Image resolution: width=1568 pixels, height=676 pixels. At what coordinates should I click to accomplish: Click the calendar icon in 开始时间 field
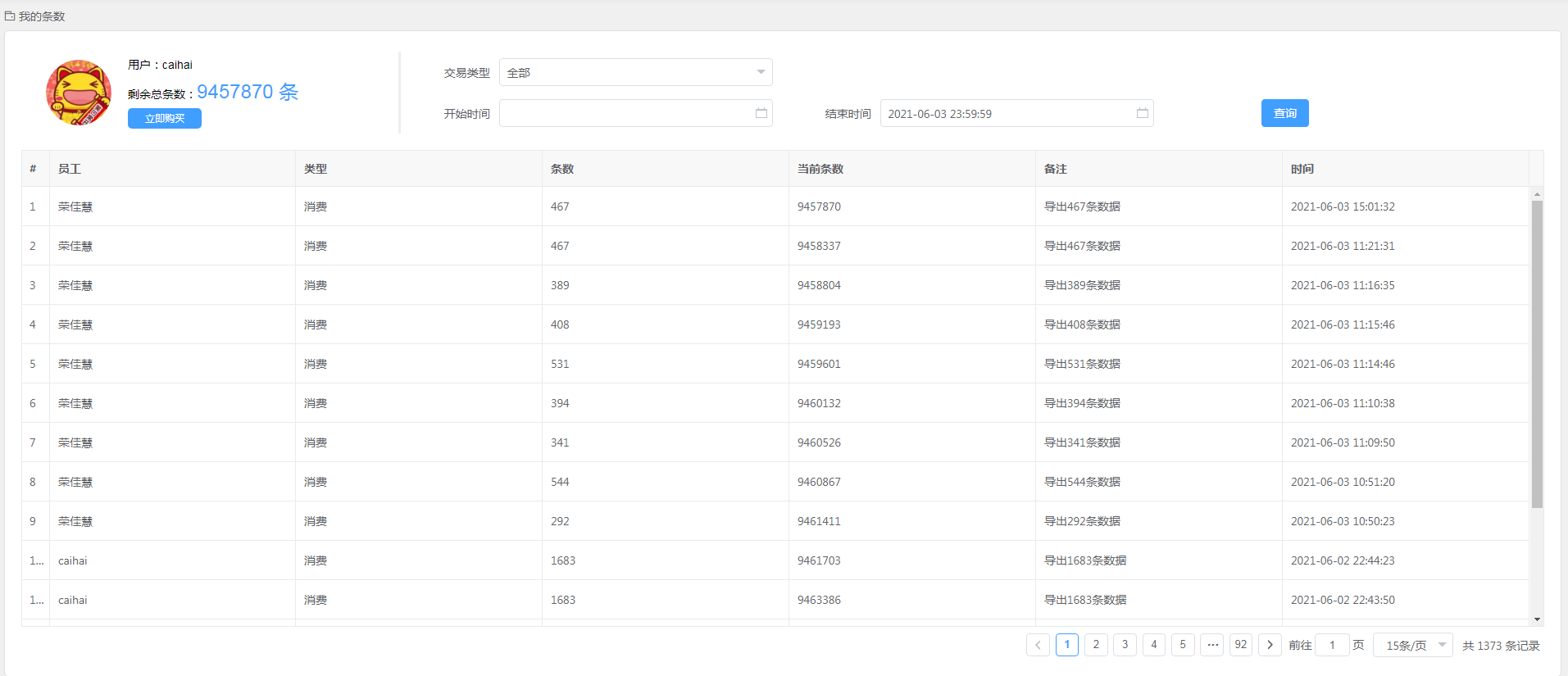pyautogui.click(x=761, y=113)
